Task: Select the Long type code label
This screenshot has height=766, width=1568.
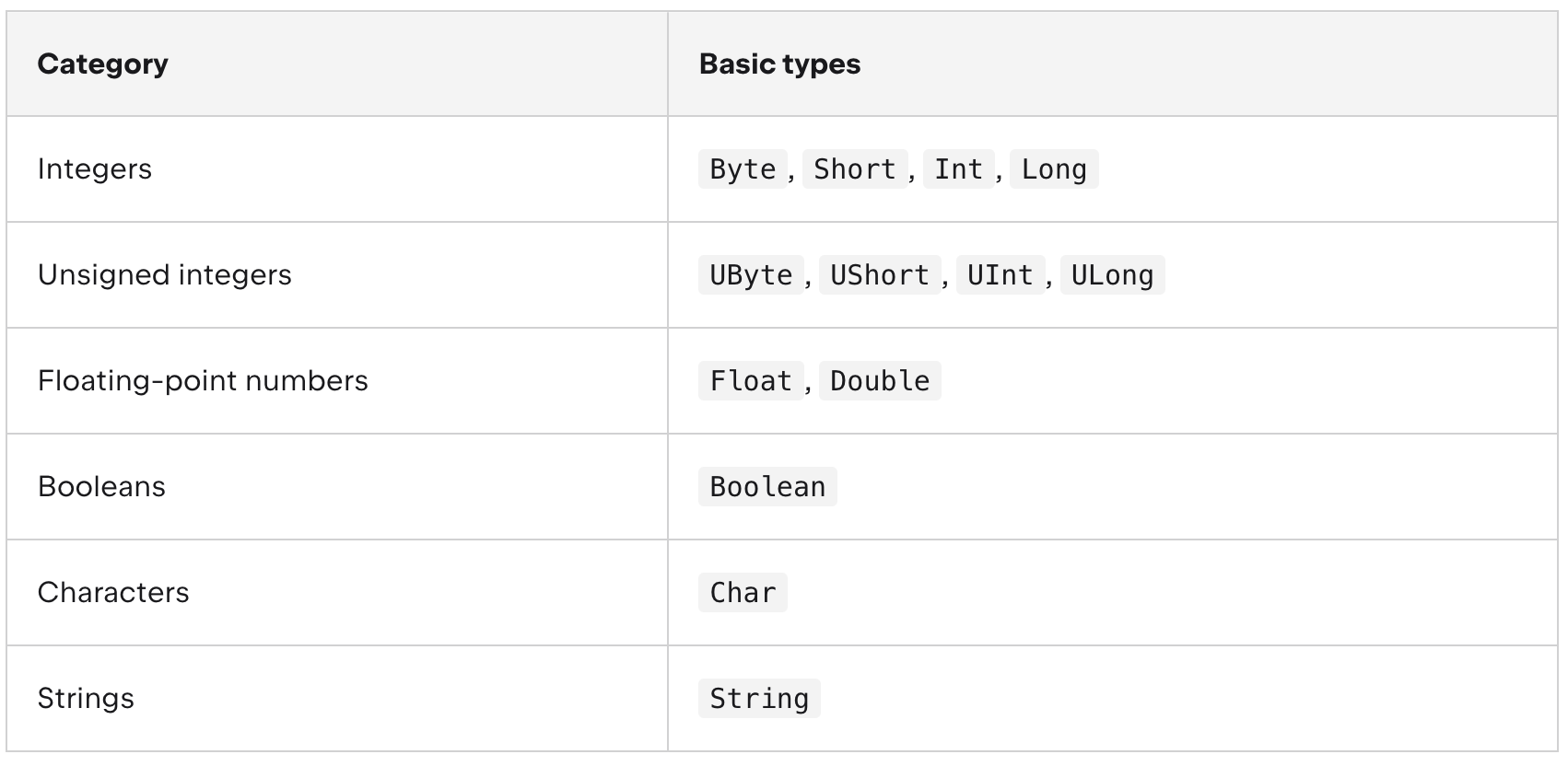Action: (x=1054, y=169)
